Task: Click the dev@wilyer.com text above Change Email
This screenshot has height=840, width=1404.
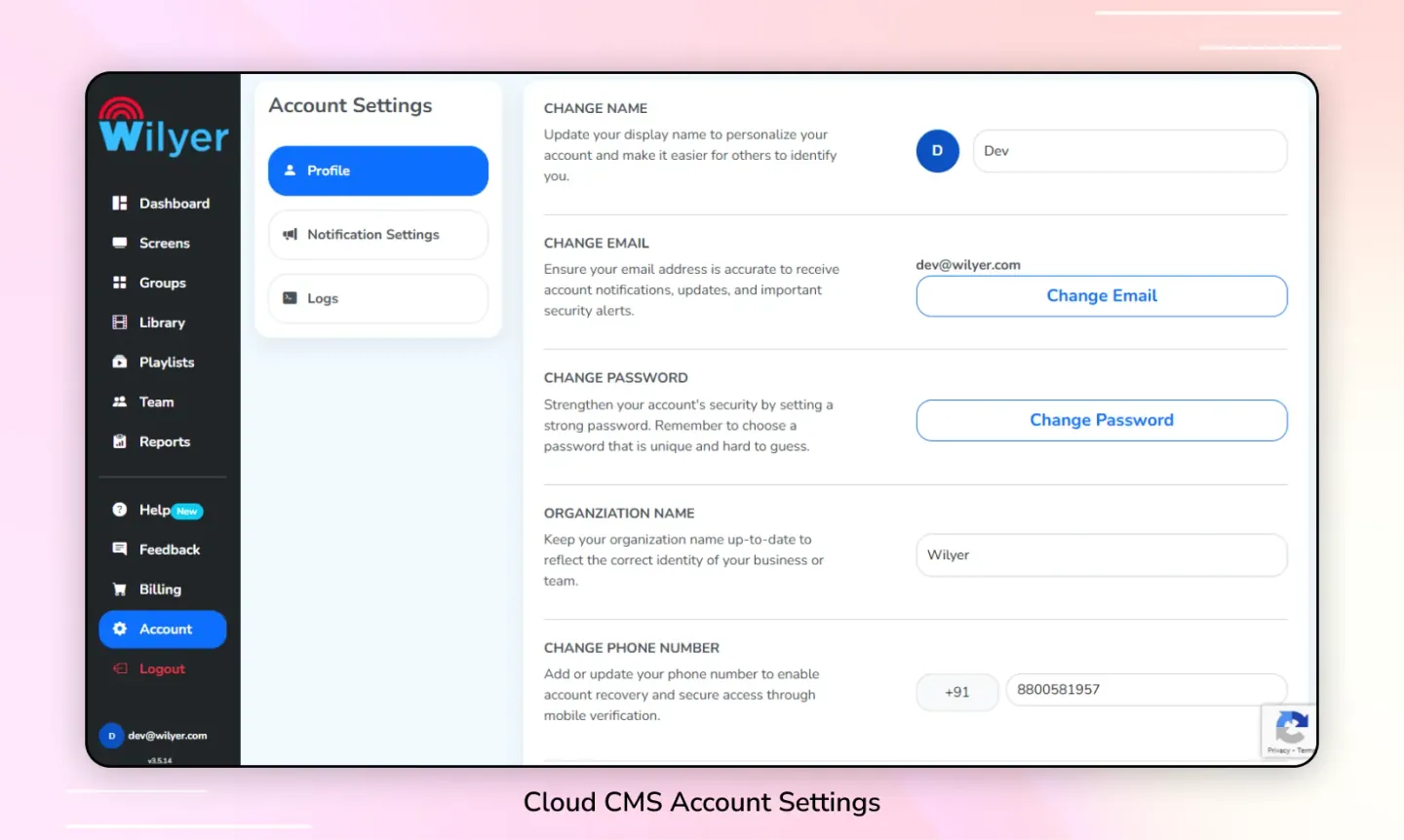Action: (968, 265)
